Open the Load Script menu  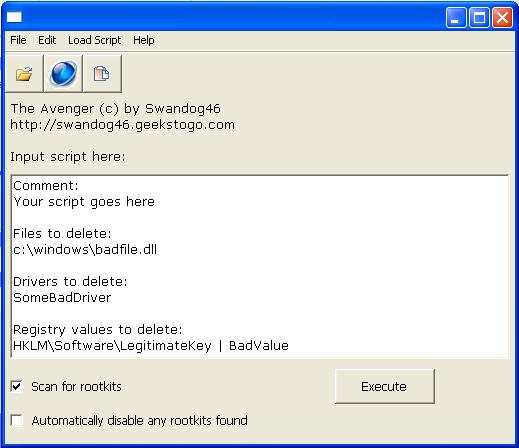click(x=95, y=40)
